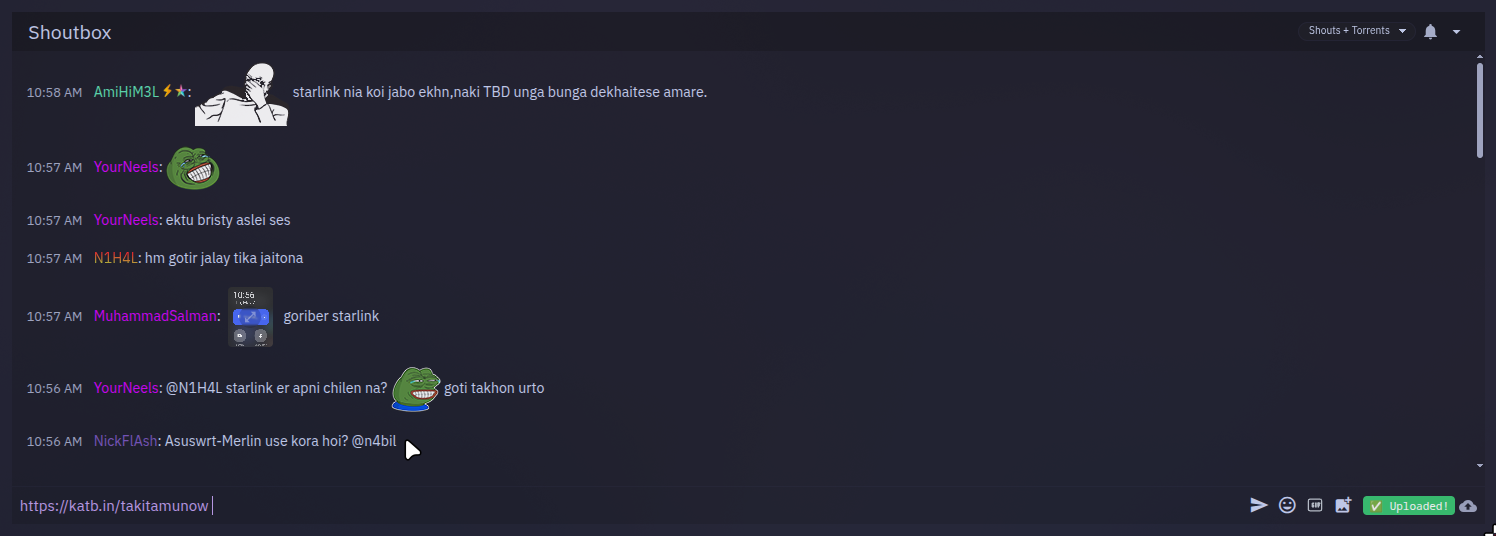
Task: Open AmiHiM3L's user profile
Action: (x=126, y=92)
